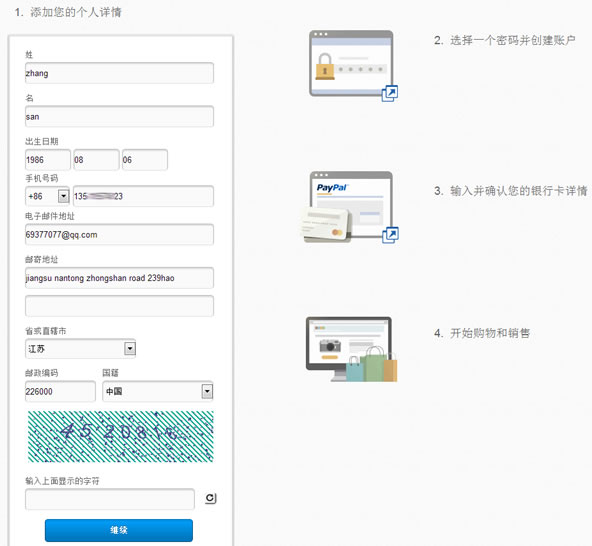
Task: Select the birth month field 08
Action: [96, 160]
